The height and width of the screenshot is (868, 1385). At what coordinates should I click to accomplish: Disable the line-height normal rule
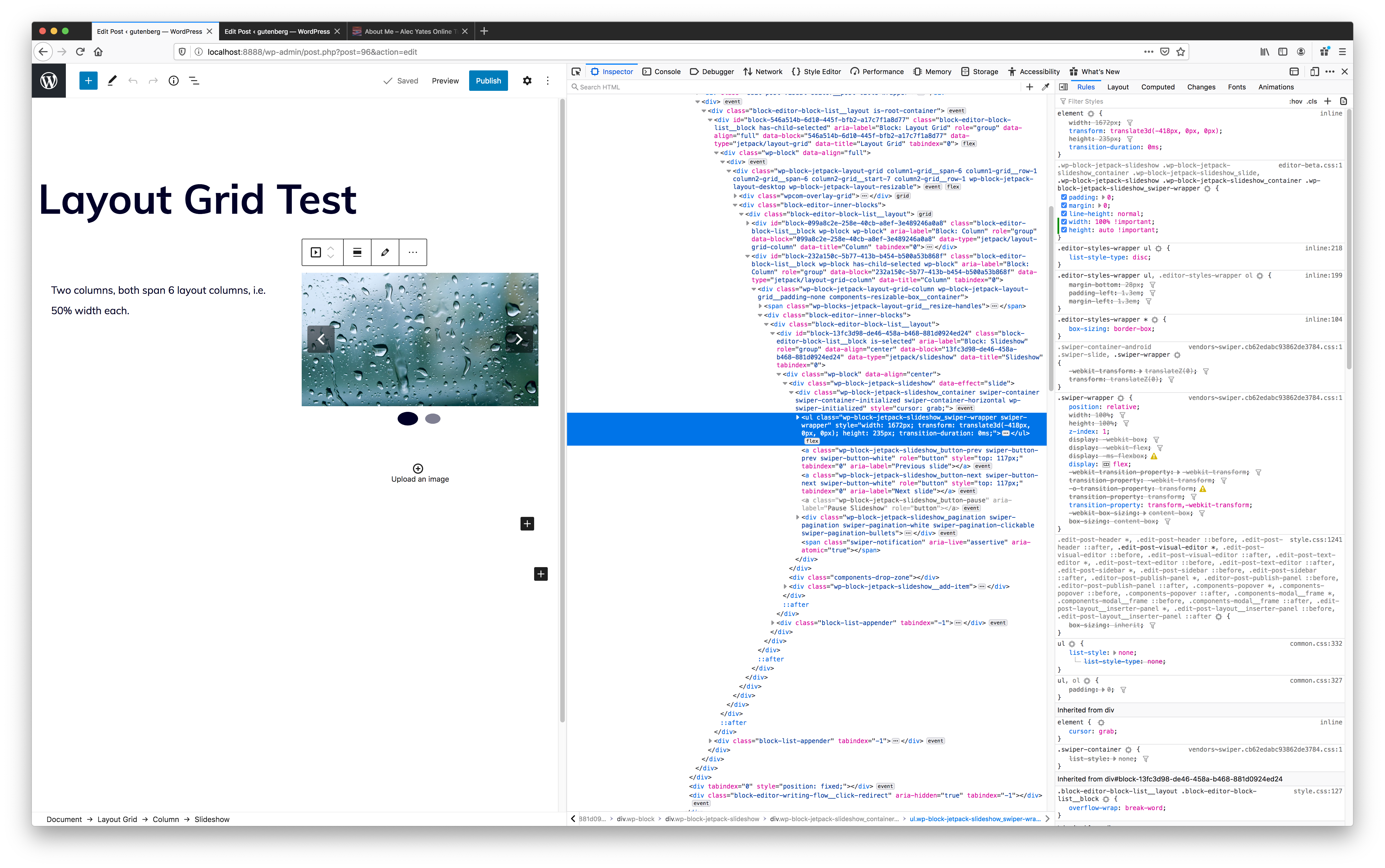[1063, 213]
